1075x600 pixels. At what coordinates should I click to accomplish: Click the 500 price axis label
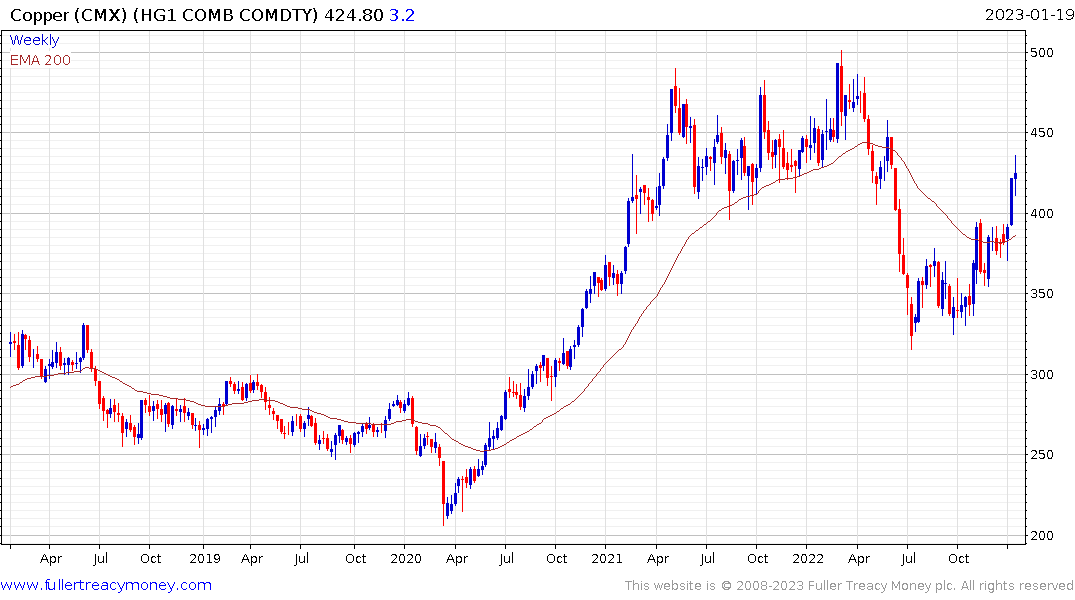pyautogui.click(x=1041, y=53)
